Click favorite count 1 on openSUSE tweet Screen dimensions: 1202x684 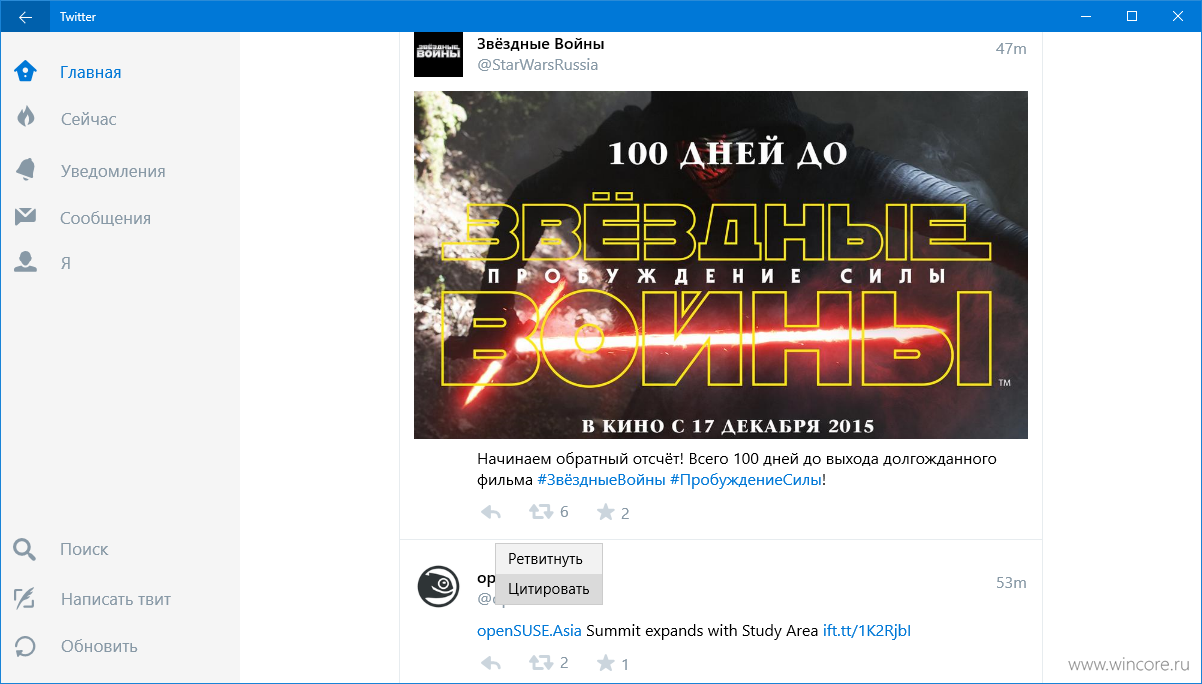tap(625, 665)
